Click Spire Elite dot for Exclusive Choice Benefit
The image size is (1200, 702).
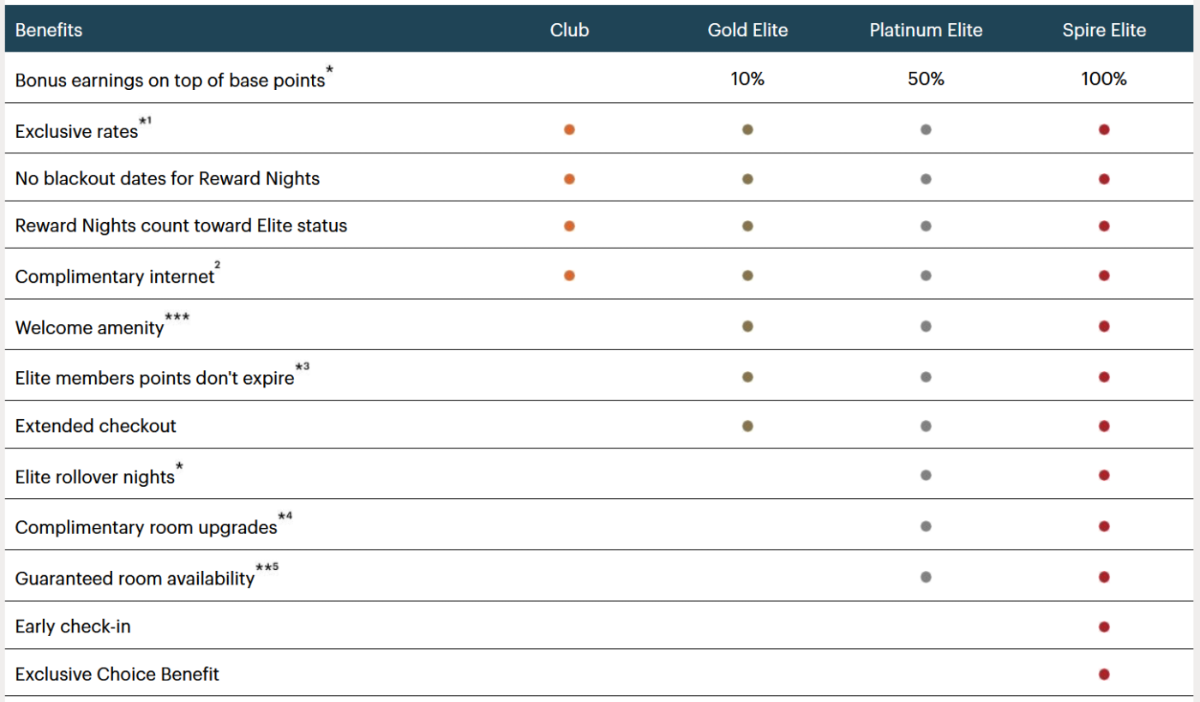pos(1104,674)
